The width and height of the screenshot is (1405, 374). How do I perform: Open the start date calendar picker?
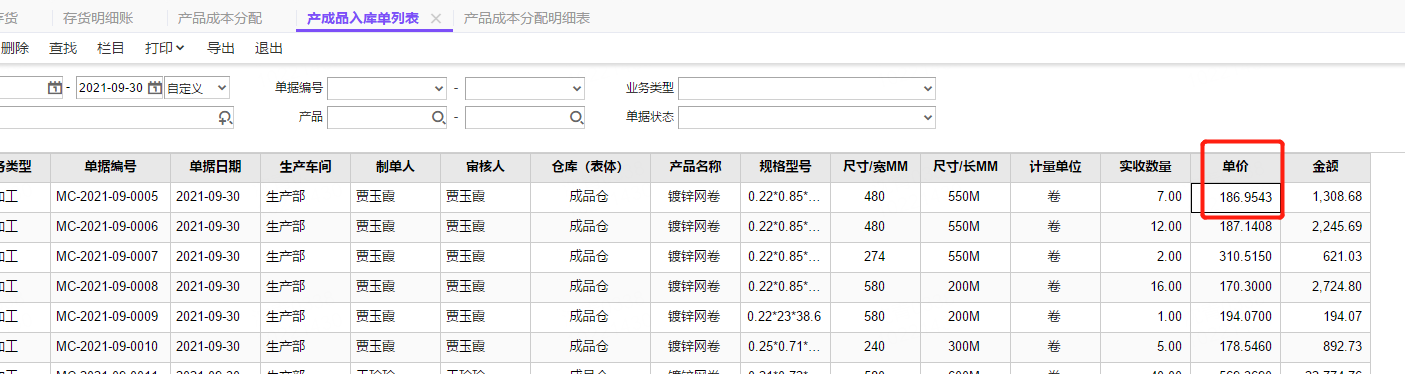pos(55,88)
